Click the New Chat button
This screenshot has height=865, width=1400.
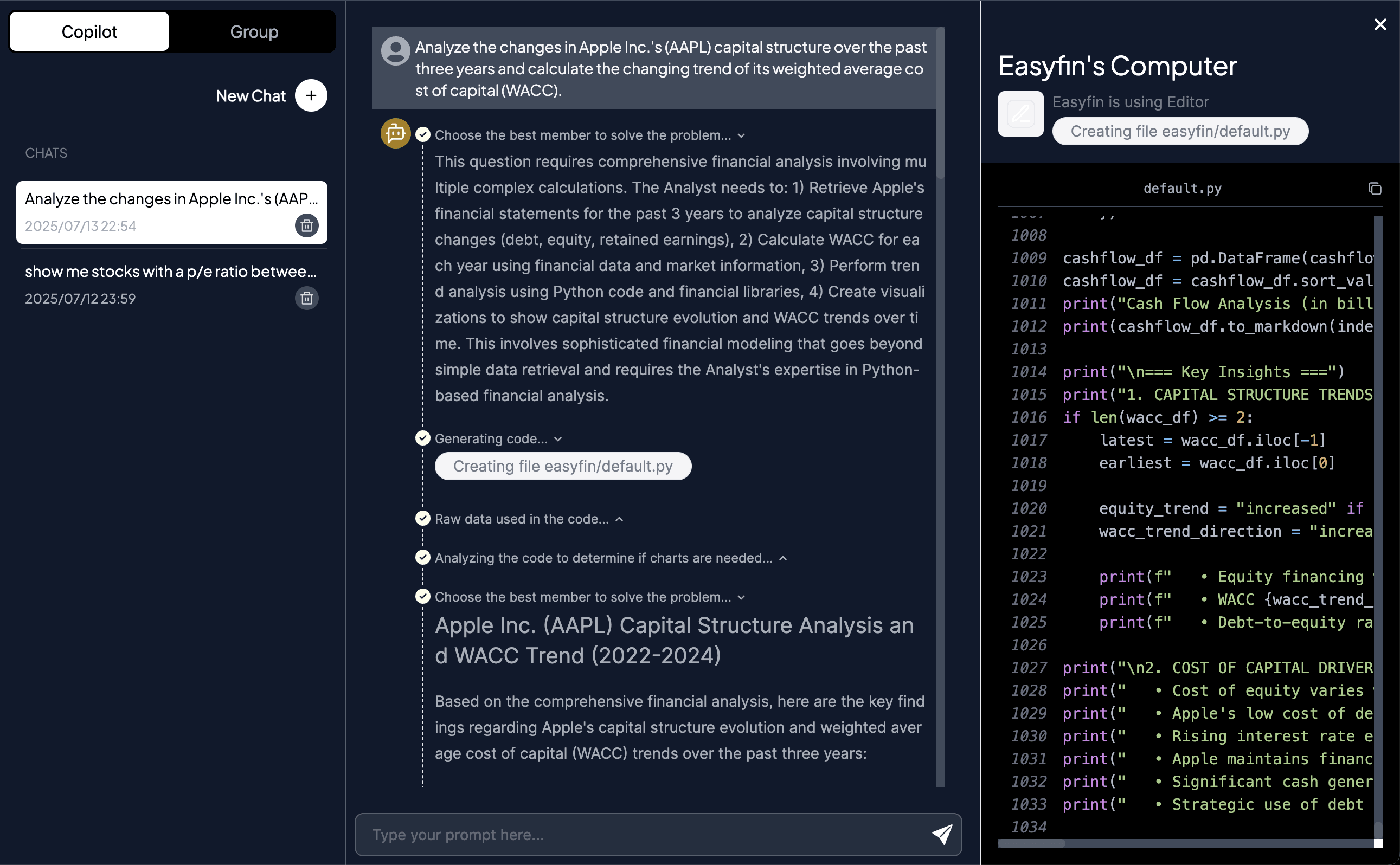pos(251,95)
